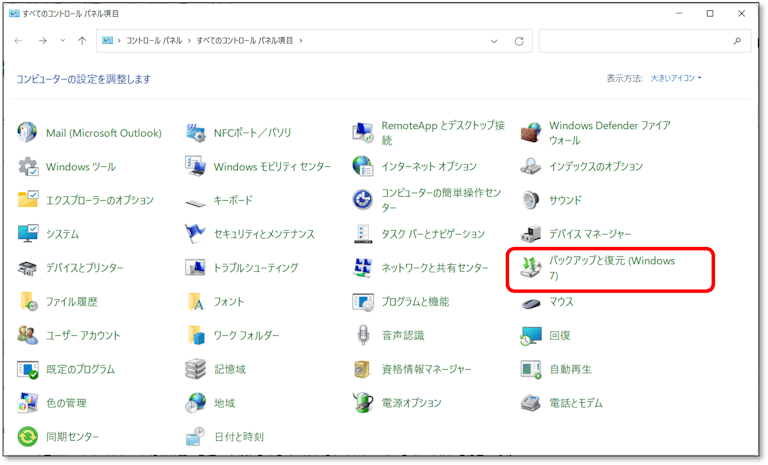The height and width of the screenshot is (465, 768).
Task: Open インターネット オプション globe icon
Action: 363,167
